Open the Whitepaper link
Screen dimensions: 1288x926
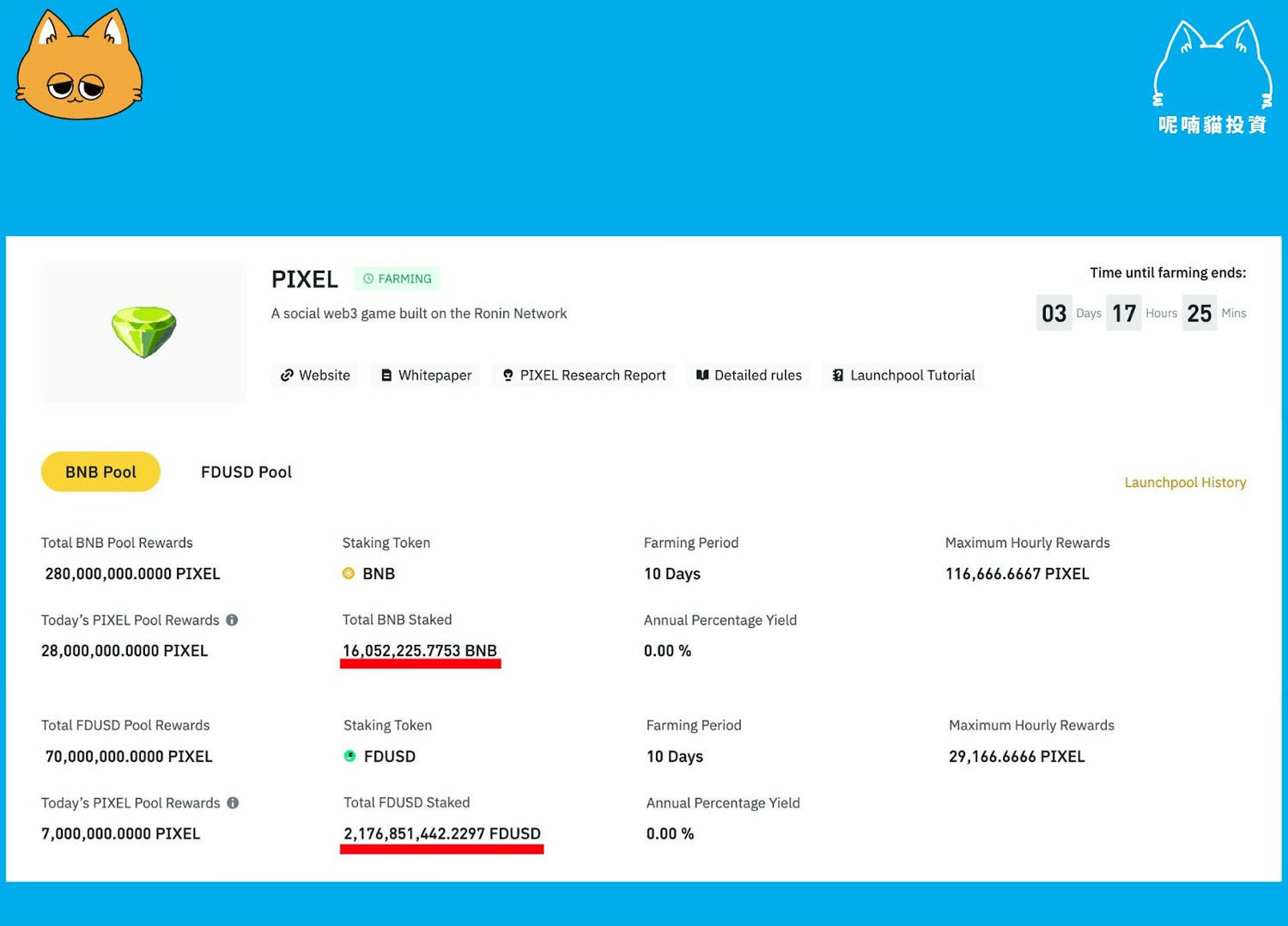pos(426,375)
